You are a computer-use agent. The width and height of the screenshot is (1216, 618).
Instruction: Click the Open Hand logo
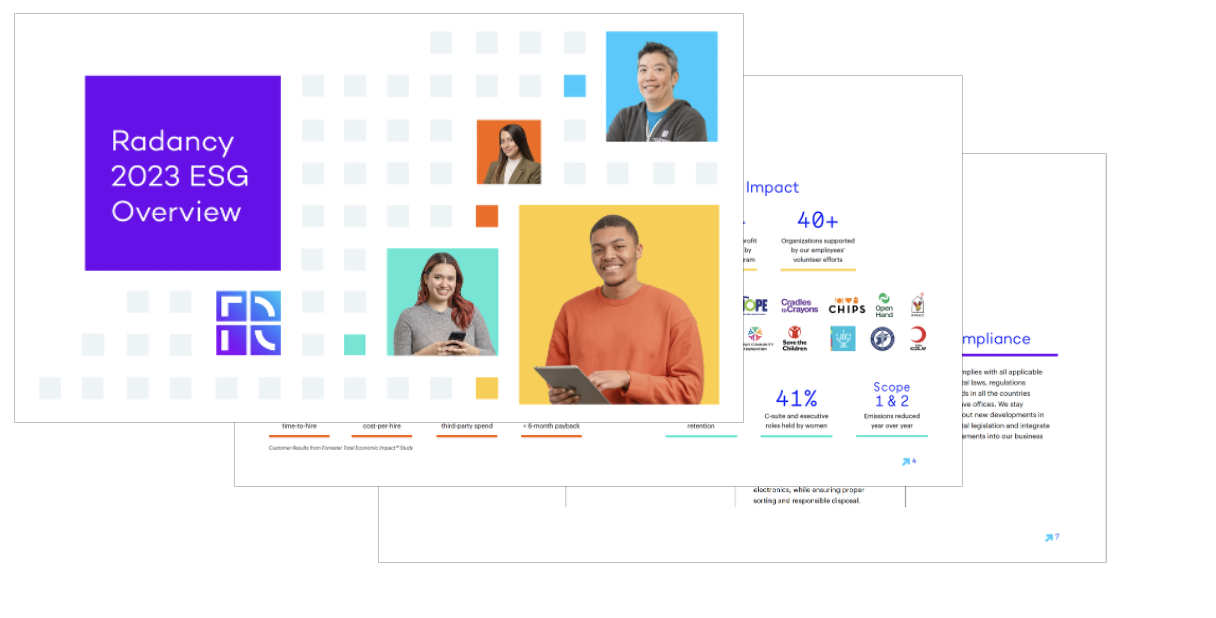(884, 304)
